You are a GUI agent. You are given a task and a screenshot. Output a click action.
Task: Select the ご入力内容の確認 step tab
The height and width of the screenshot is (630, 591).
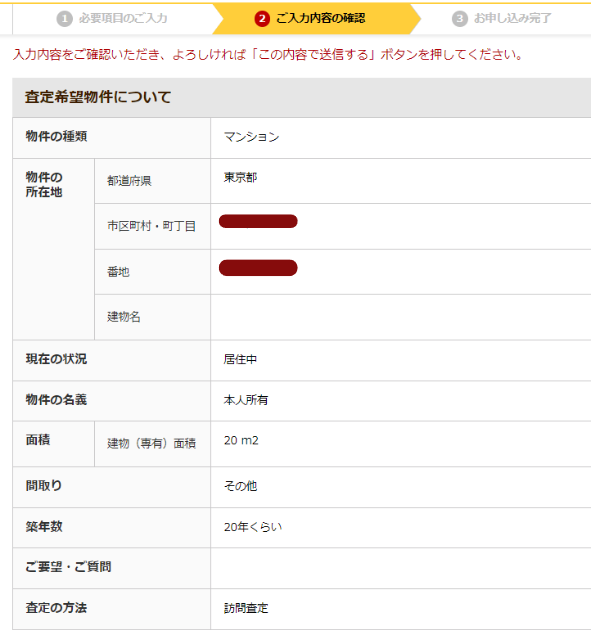point(316,18)
